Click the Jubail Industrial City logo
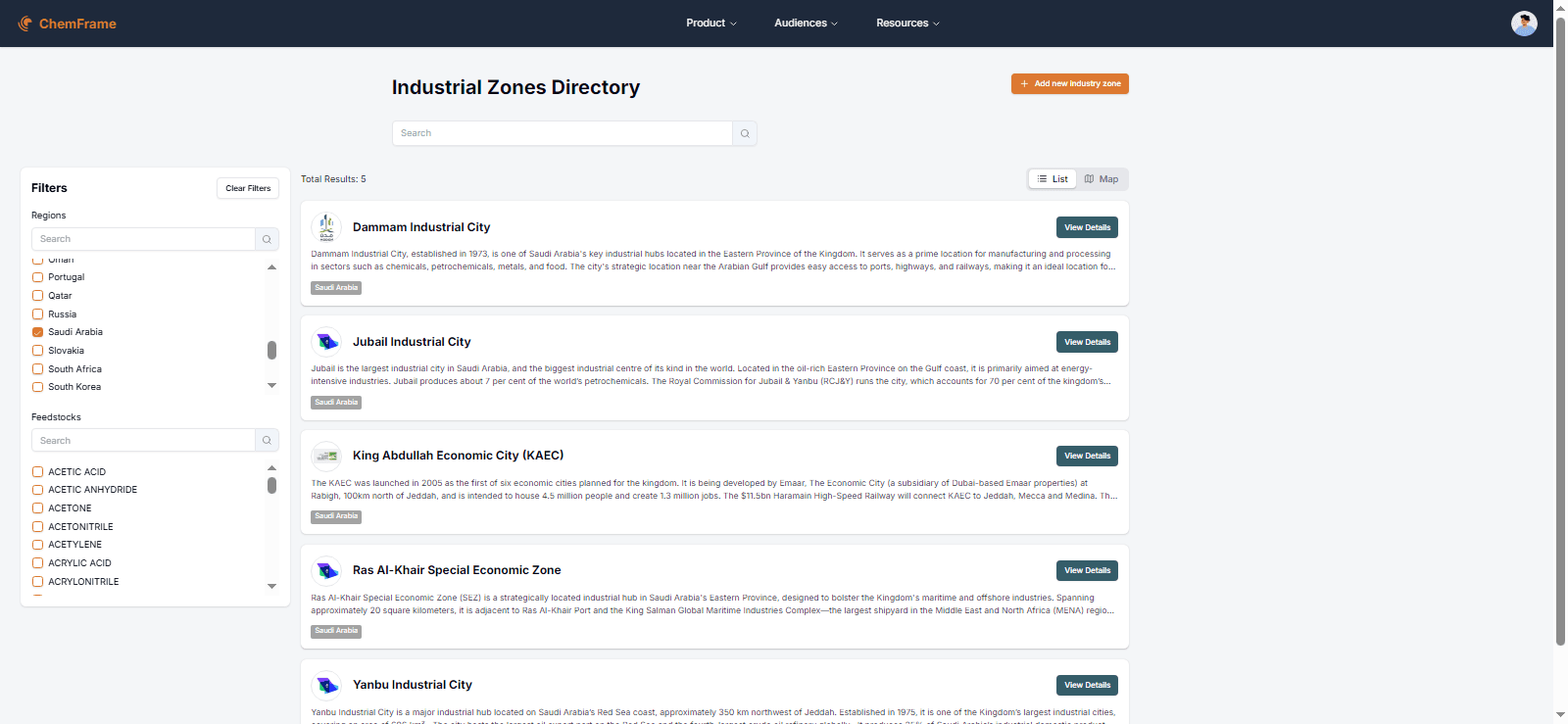Viewport: 1568px width, 724px height. [326, 342]
